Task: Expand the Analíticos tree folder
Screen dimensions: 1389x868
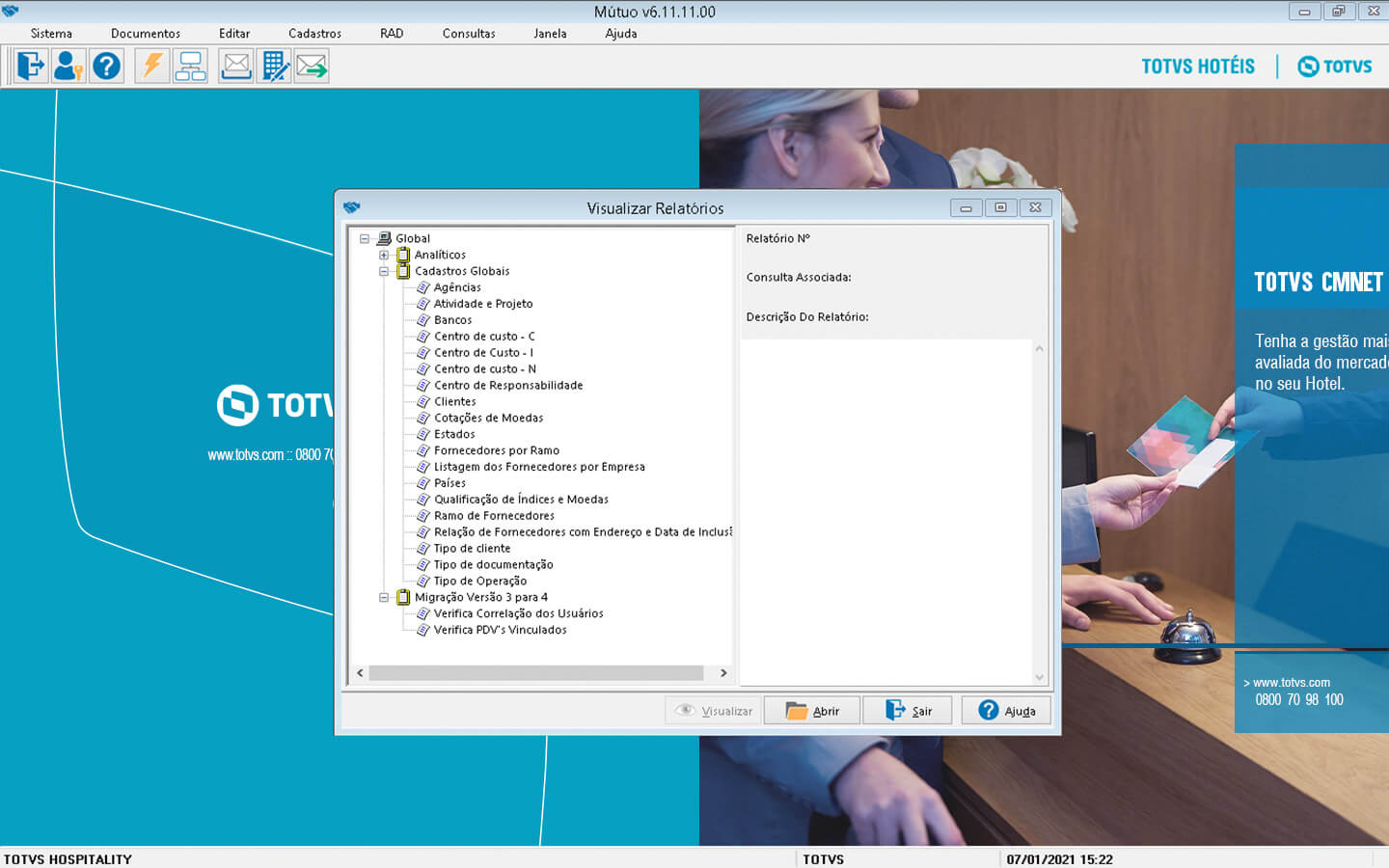Action: (384, 256)
